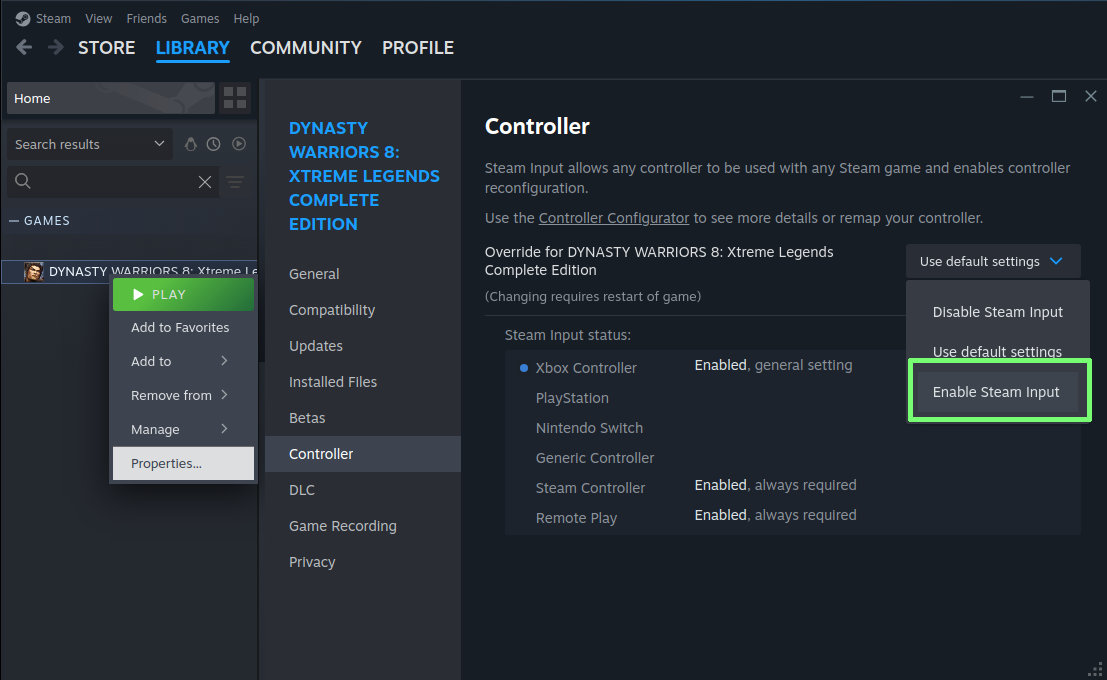Viewport: 1107px width, 680px height.
Task: Switch library to grid view icon
Action: (234, 98)
